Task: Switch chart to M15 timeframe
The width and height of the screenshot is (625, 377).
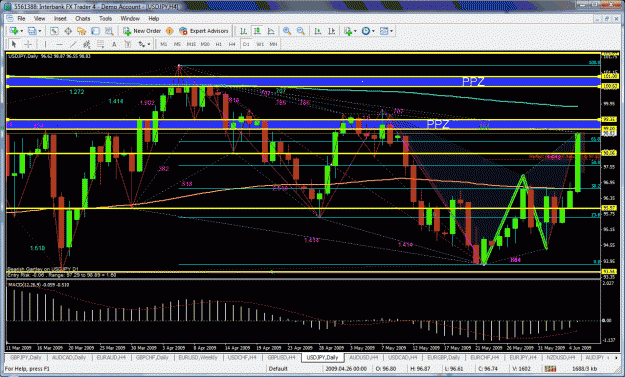Action: (191, 44)
